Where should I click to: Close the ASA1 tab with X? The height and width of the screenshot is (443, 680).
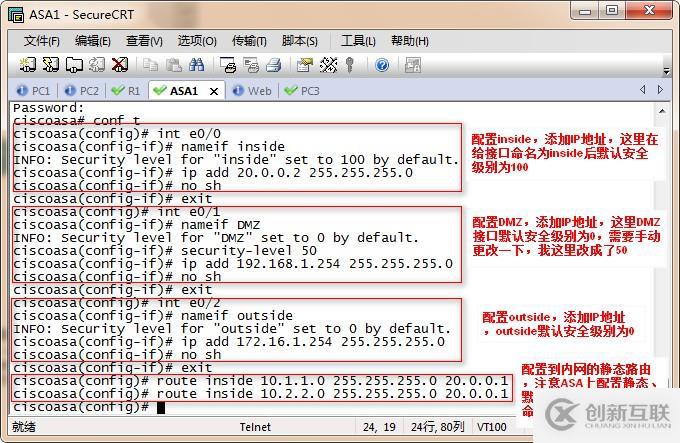(214, 91)
